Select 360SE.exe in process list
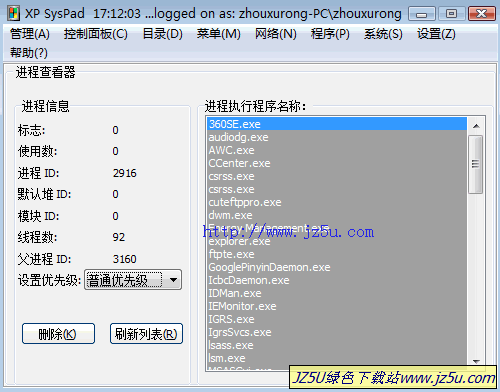 point(337,124)
